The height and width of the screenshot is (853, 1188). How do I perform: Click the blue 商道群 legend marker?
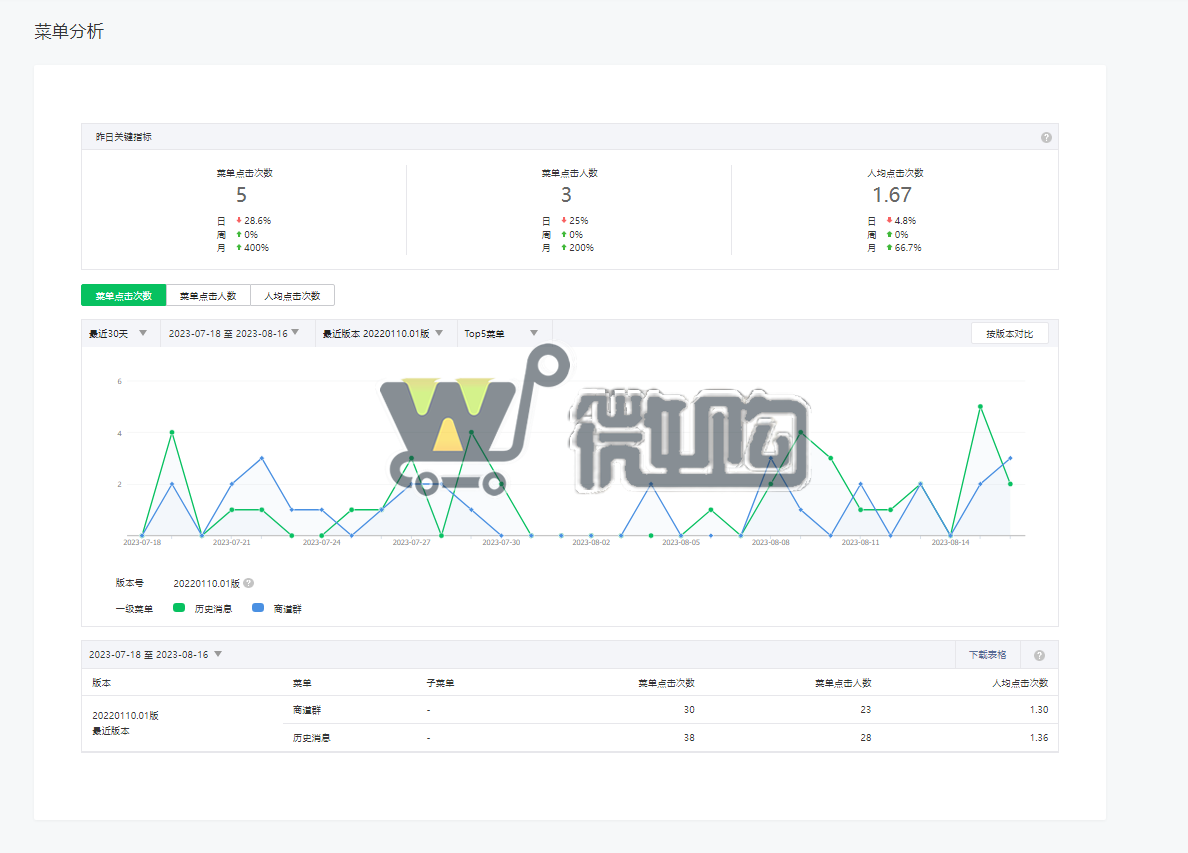pyautogui.click(x=258, y=608)
